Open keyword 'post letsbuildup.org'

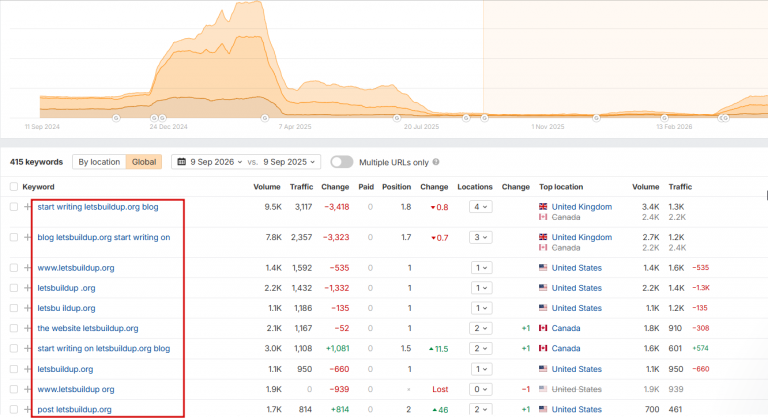[x=74, y=409]
